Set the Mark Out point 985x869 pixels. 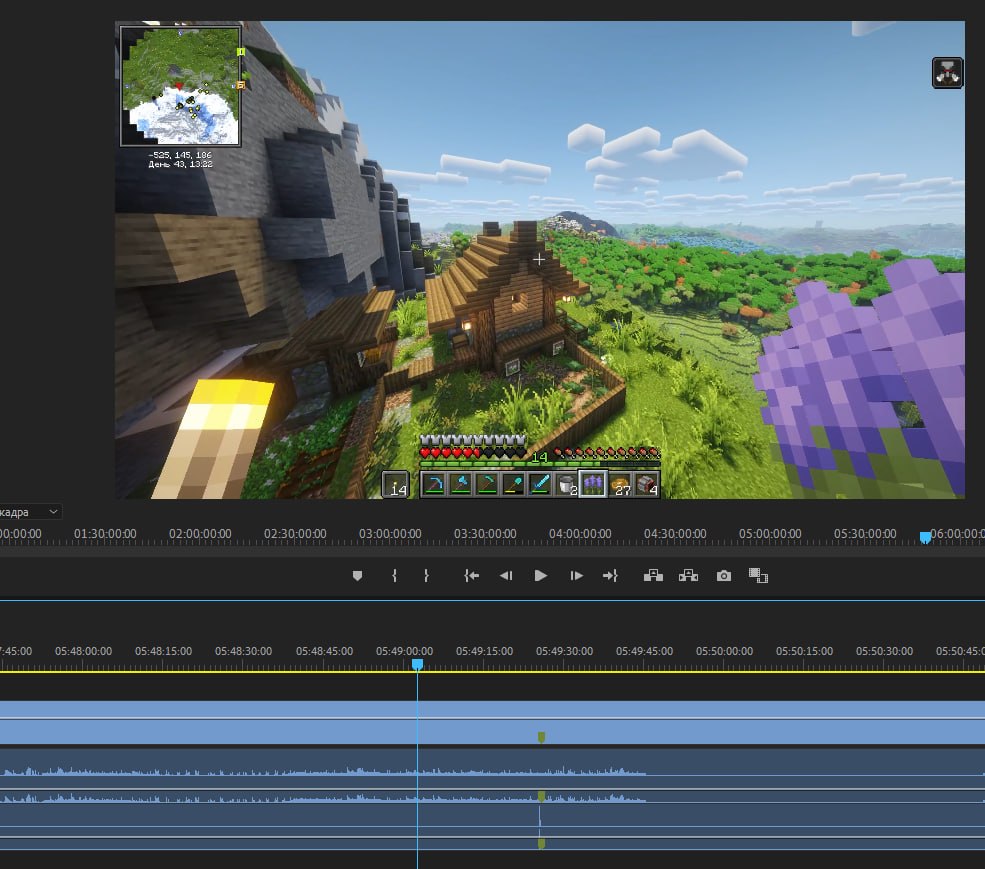(x=426, y=576)
